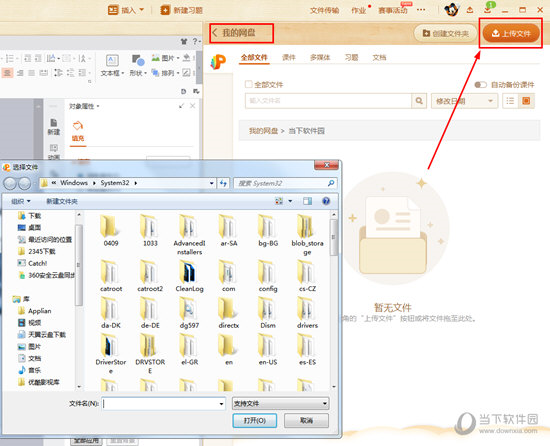Open 文件传输 menu item
550x446 pixels.
tap(324, 11)
